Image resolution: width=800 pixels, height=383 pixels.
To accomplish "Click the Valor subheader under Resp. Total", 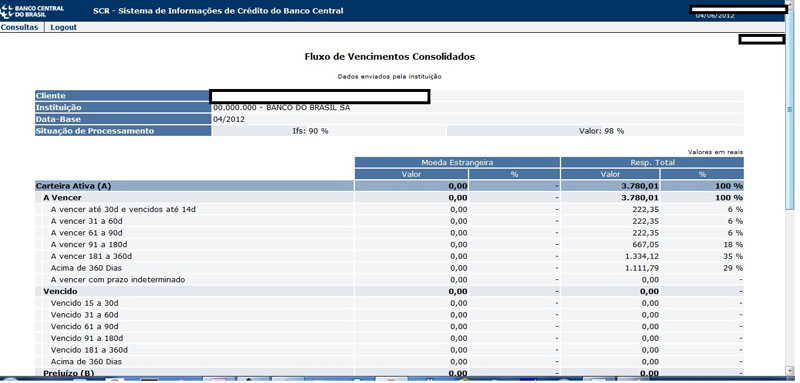I will tap(611, 174).
